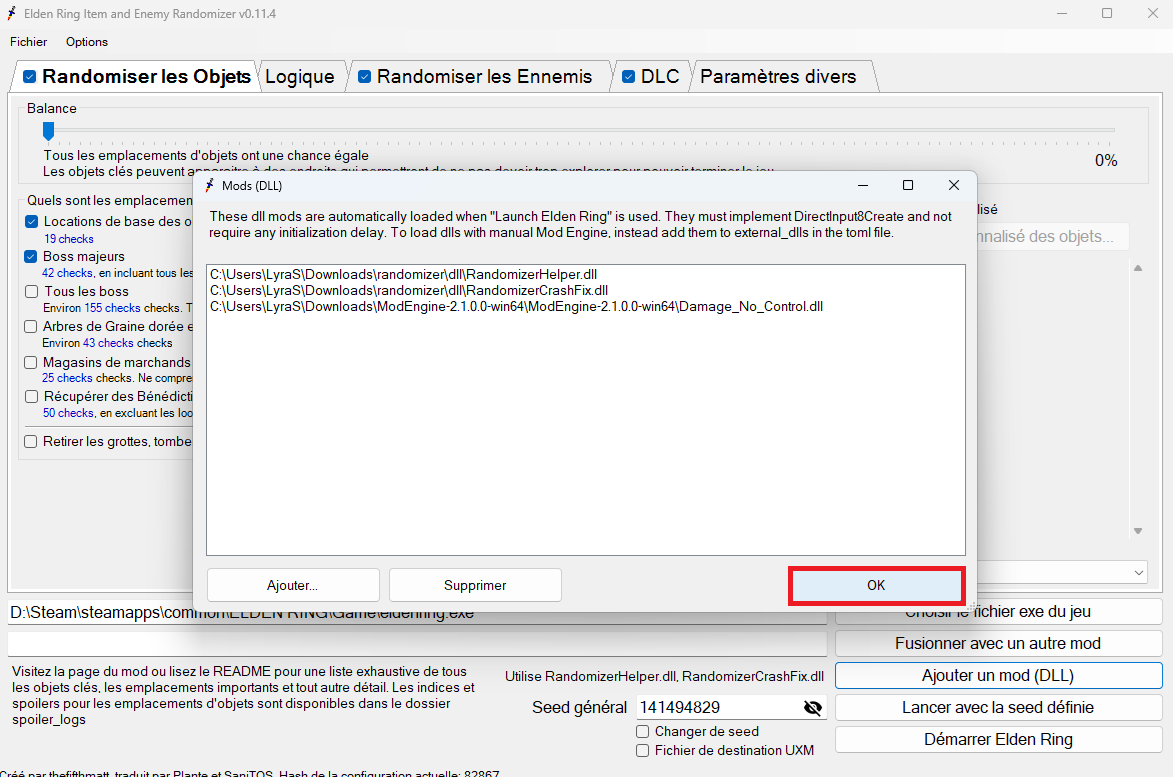This screenshot has width=1173, height=777.
Task: Click the Mods (DLL) dialog title icon
Action: (x=210, y=185)
